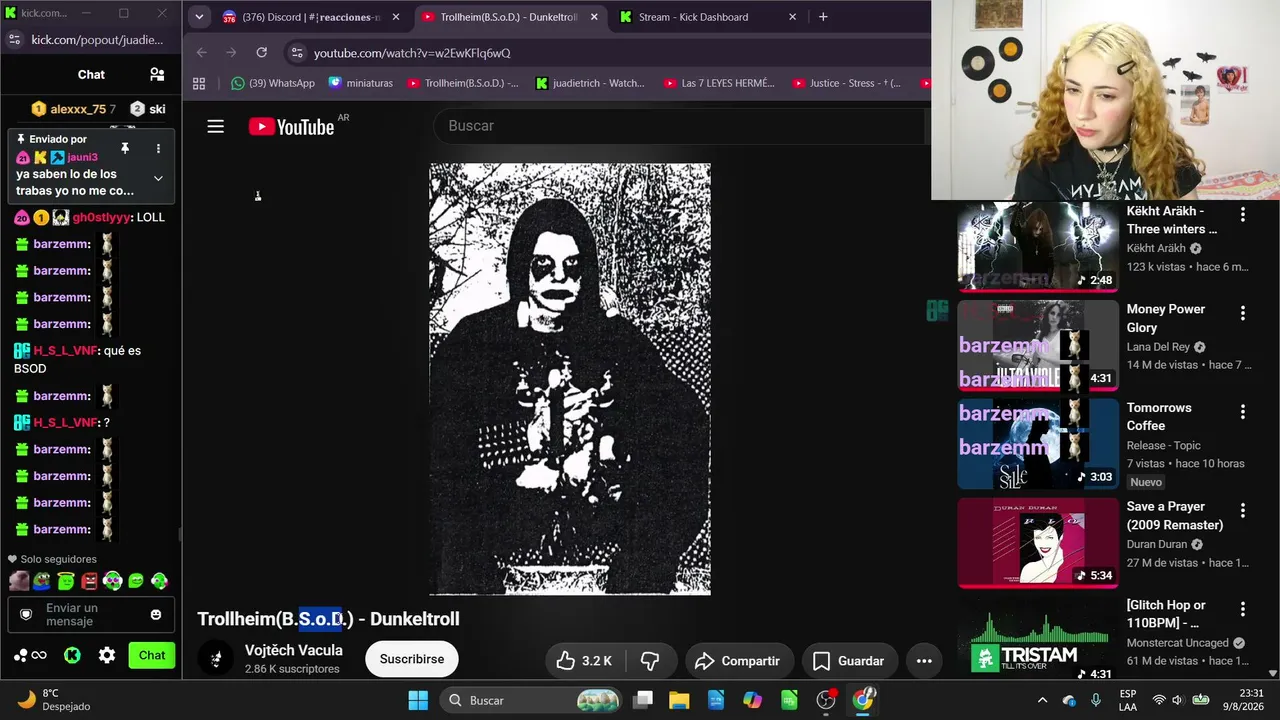Open the ESP LAA language switcher

pyautogui.click(x=1128, y=700)
